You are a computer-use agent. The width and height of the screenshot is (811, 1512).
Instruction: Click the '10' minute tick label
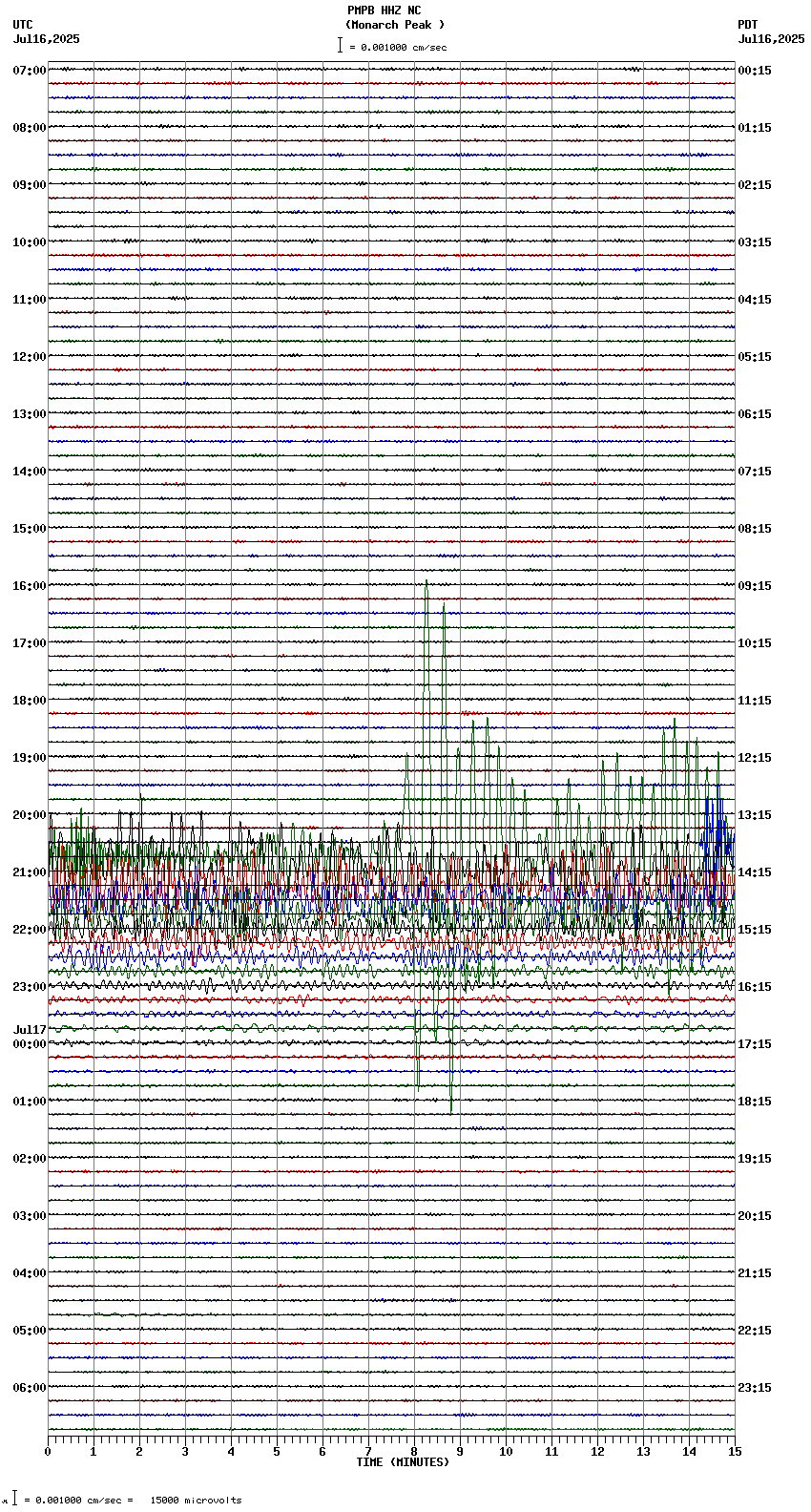(x=506, y=1452)
